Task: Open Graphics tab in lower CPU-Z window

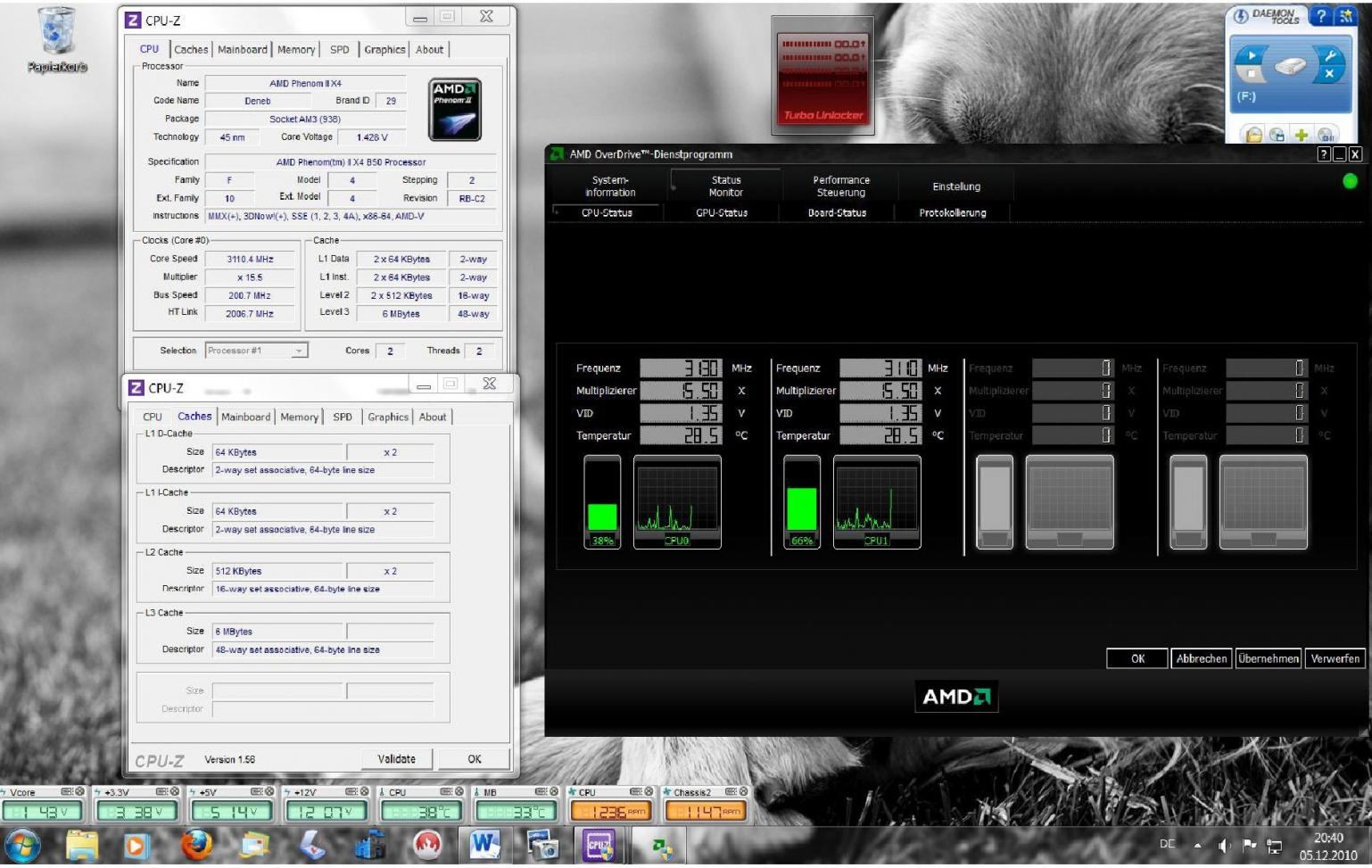Action: [x=388, y=417]
